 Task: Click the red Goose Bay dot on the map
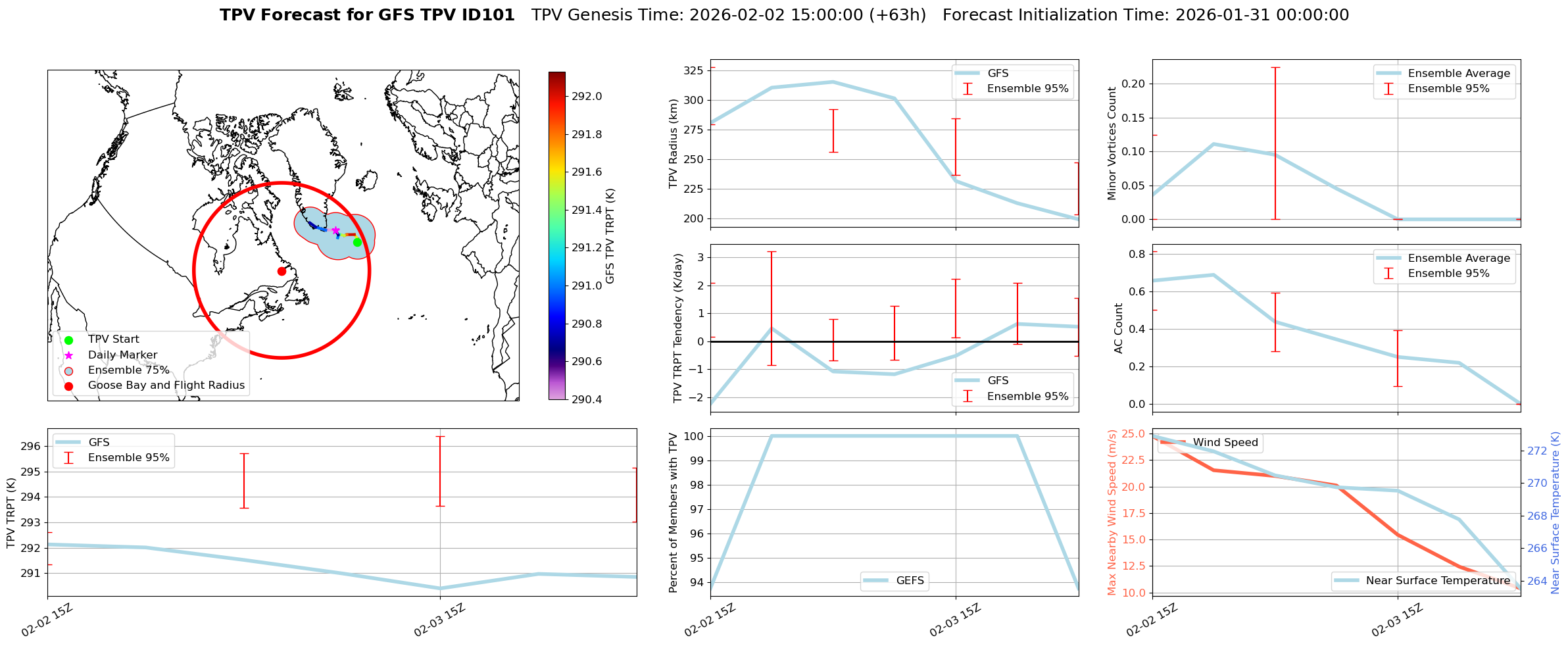(x=282, y=271)
